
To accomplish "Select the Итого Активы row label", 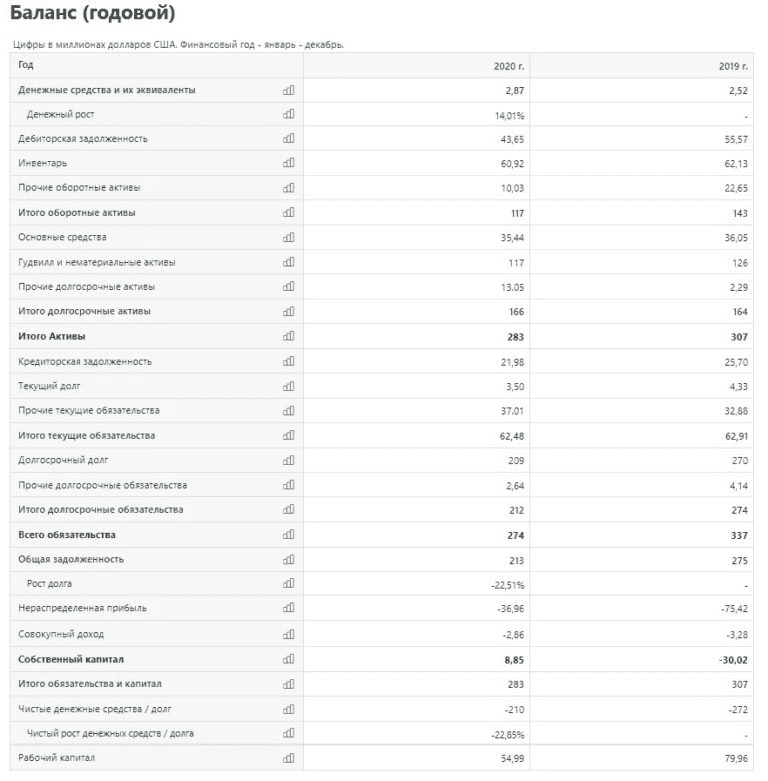I will [x=52, y=336].
